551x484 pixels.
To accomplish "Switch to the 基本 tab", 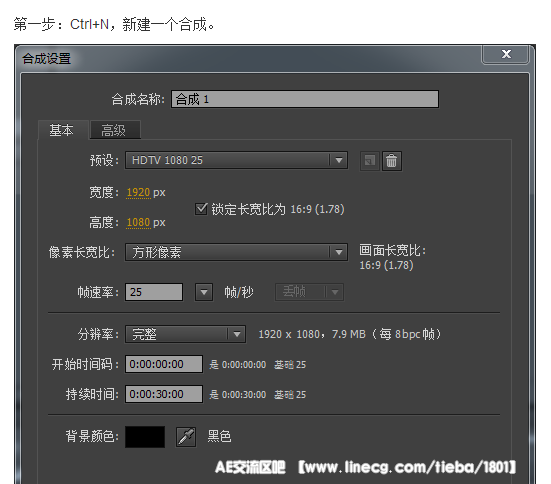I will 62,130.
